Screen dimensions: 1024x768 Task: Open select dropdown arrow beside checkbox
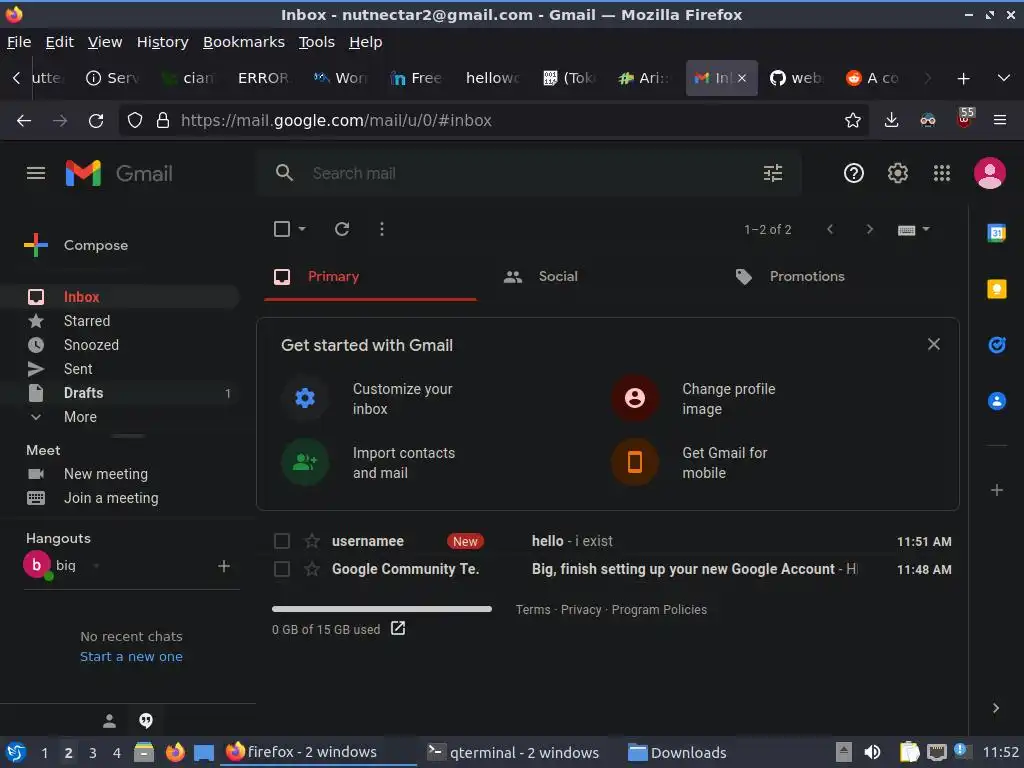(x=302, y=229)
